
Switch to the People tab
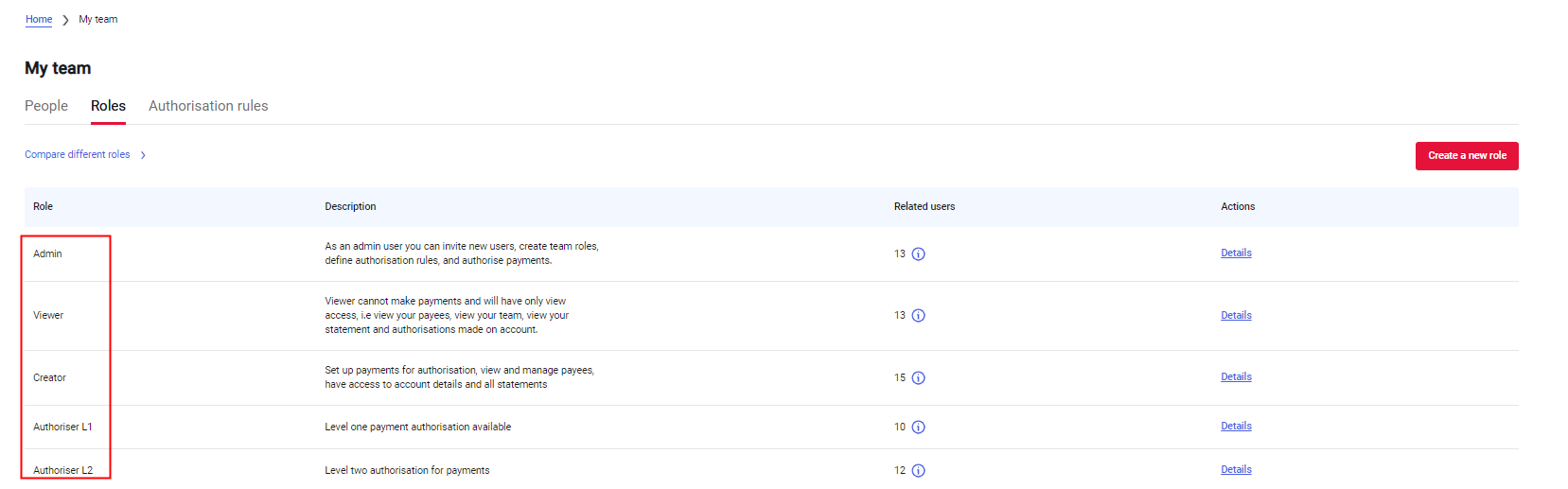(46, 106)
